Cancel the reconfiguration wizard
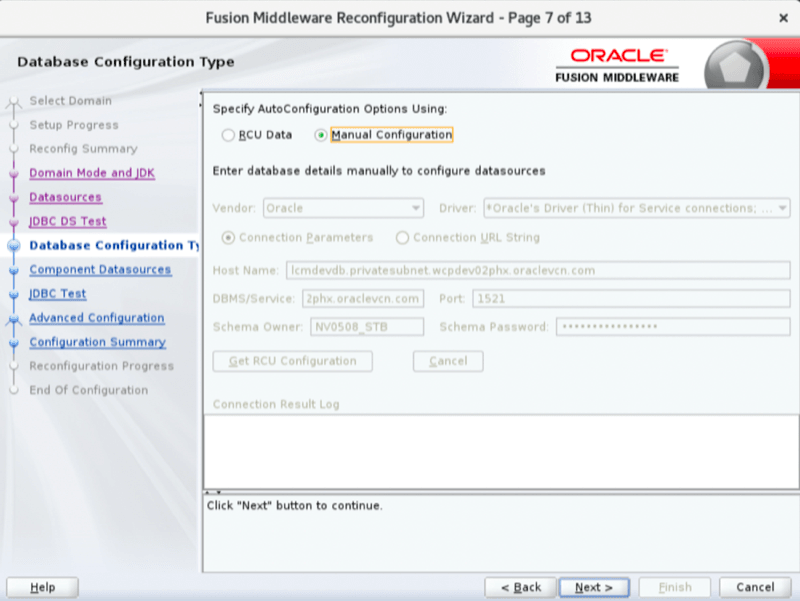Image resolution: width=800 pixels, height=601 pixels. pos(755,587)
